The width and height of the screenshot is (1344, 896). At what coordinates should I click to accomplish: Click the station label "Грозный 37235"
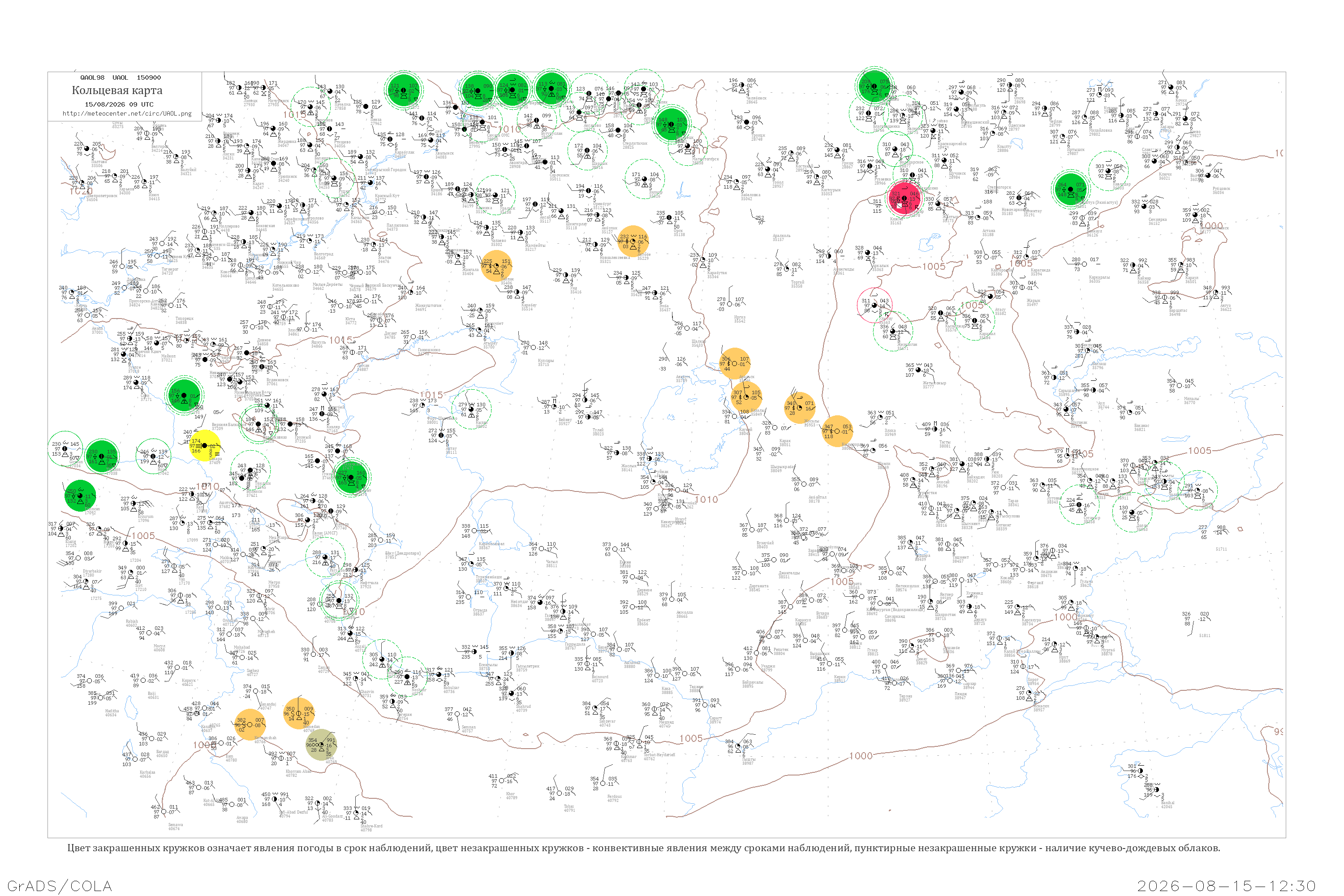[303, 439]
